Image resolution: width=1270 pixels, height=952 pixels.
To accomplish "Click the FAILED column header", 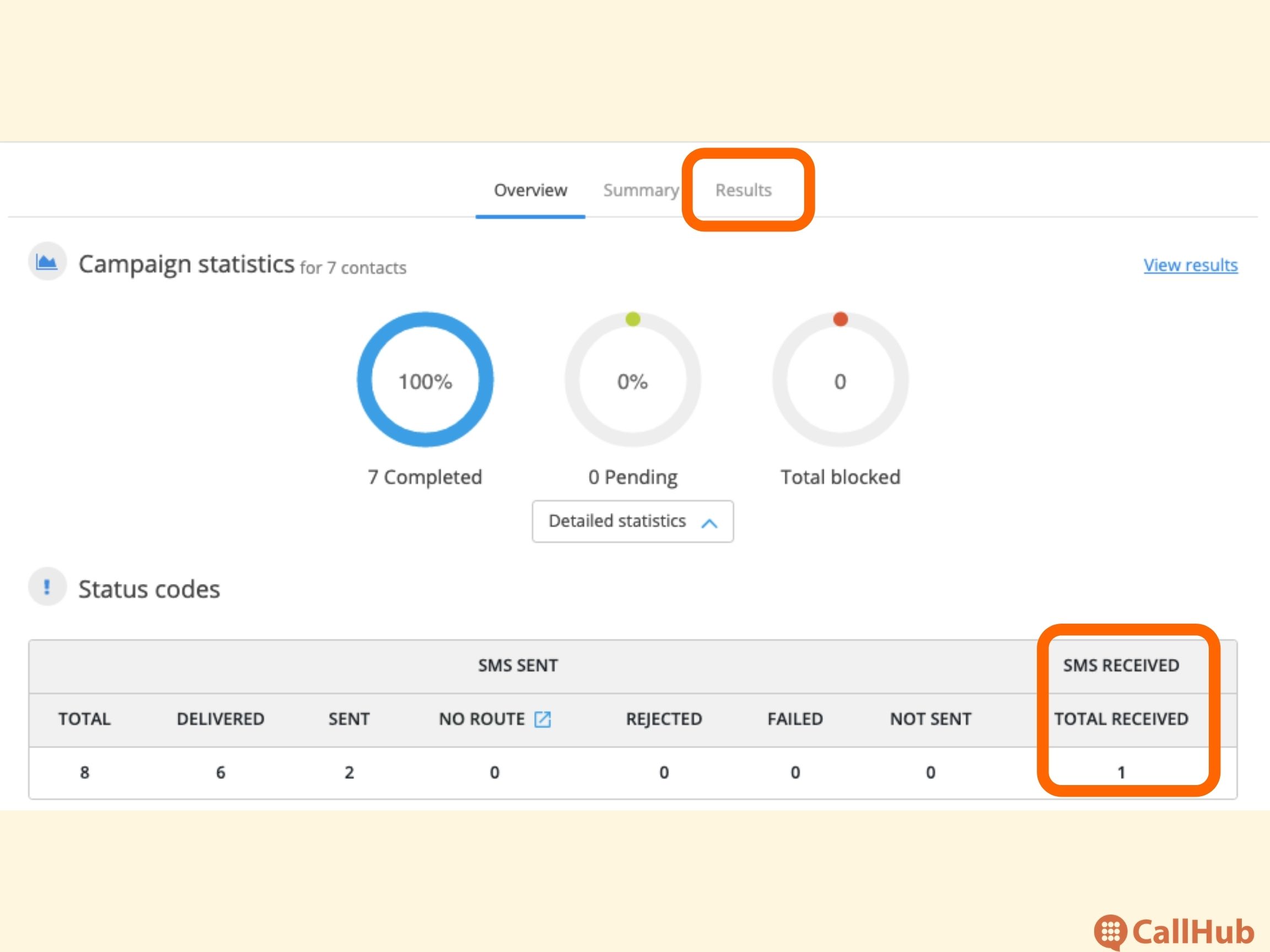I will pos(795,719).
